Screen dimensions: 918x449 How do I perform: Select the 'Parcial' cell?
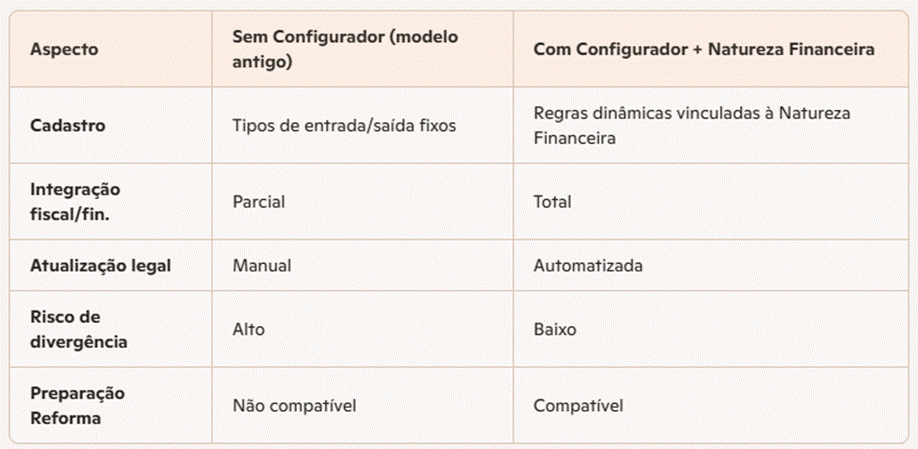259,201
